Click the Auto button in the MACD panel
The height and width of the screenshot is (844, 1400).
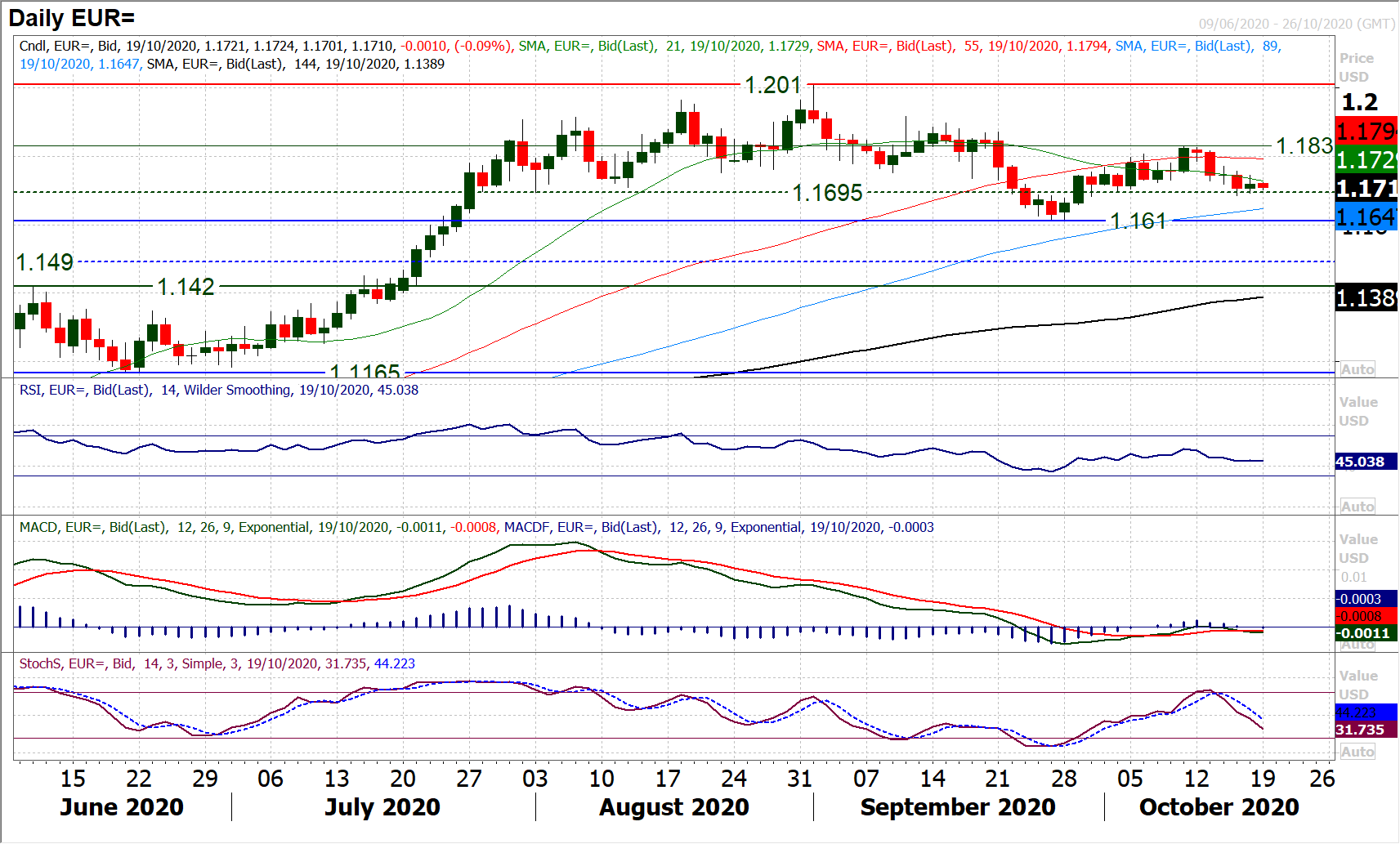point(1357,645)
